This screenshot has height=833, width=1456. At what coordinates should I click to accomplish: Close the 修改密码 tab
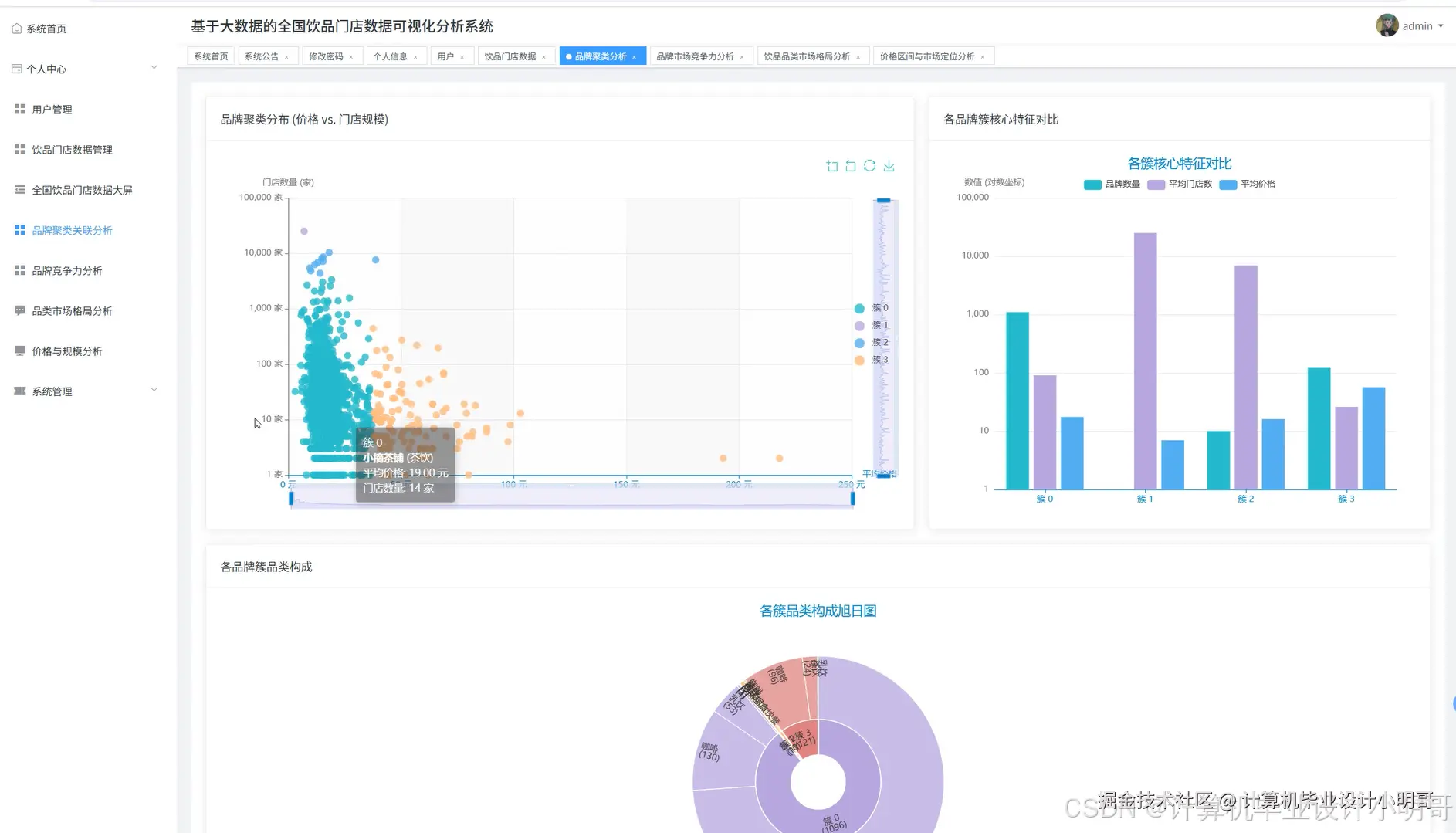[x=351, y=57]
